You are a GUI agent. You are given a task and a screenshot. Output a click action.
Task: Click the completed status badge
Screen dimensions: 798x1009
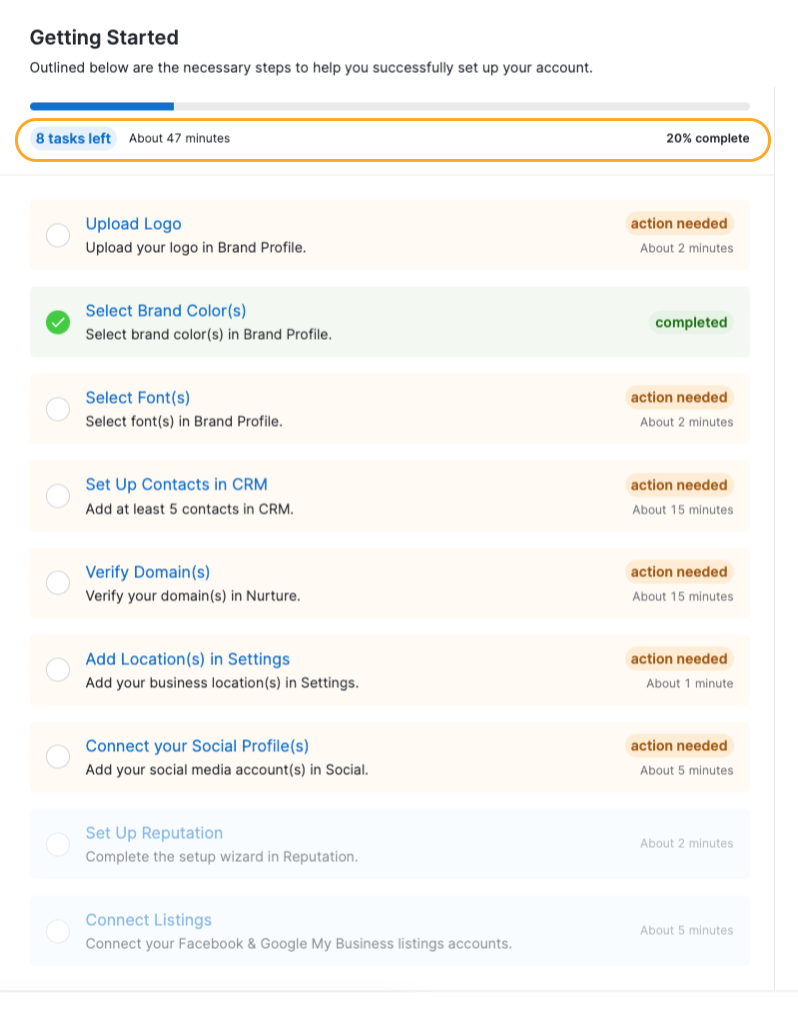(x=691, y=322)
